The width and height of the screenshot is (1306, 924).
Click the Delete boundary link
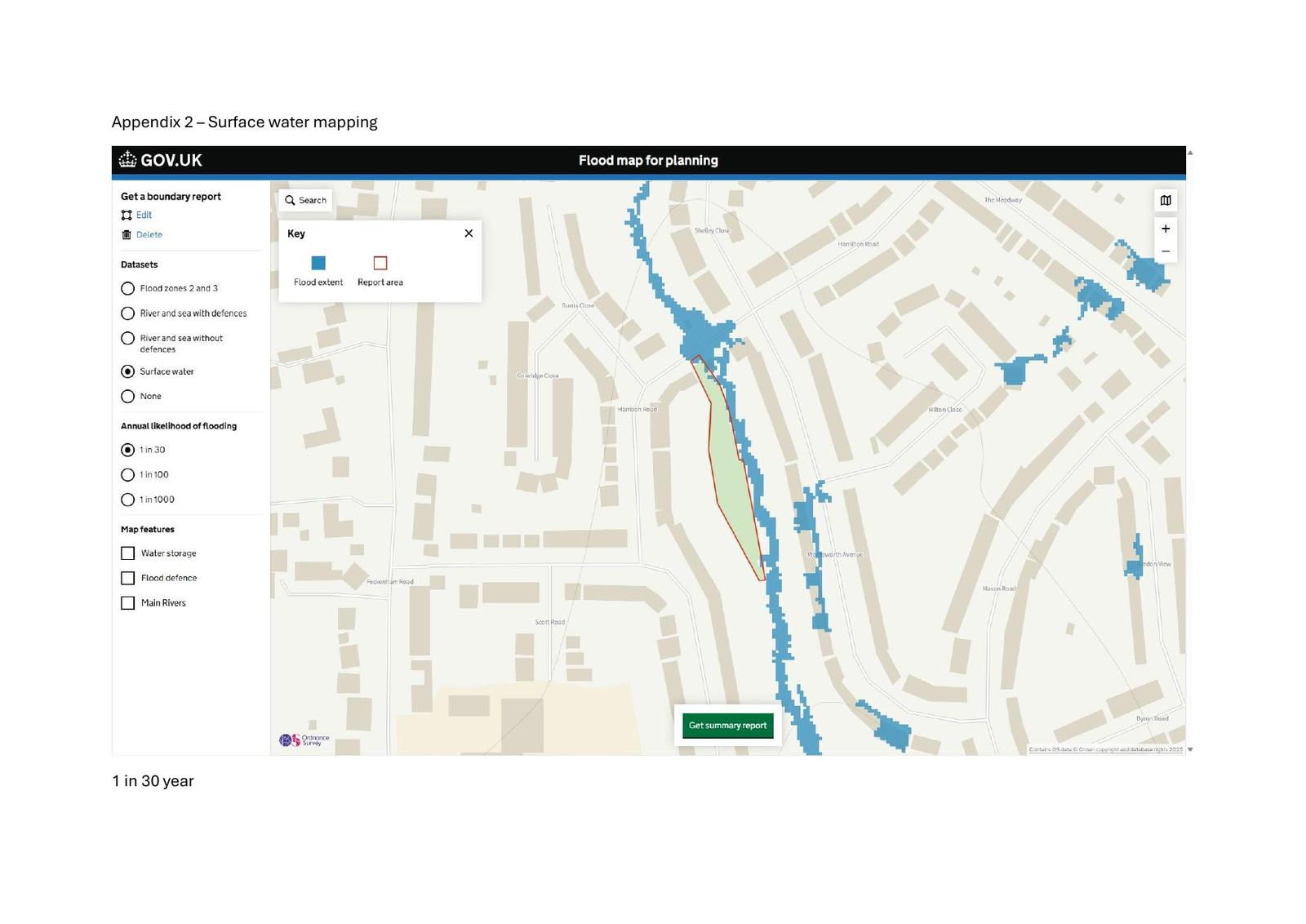pos(149,235)
